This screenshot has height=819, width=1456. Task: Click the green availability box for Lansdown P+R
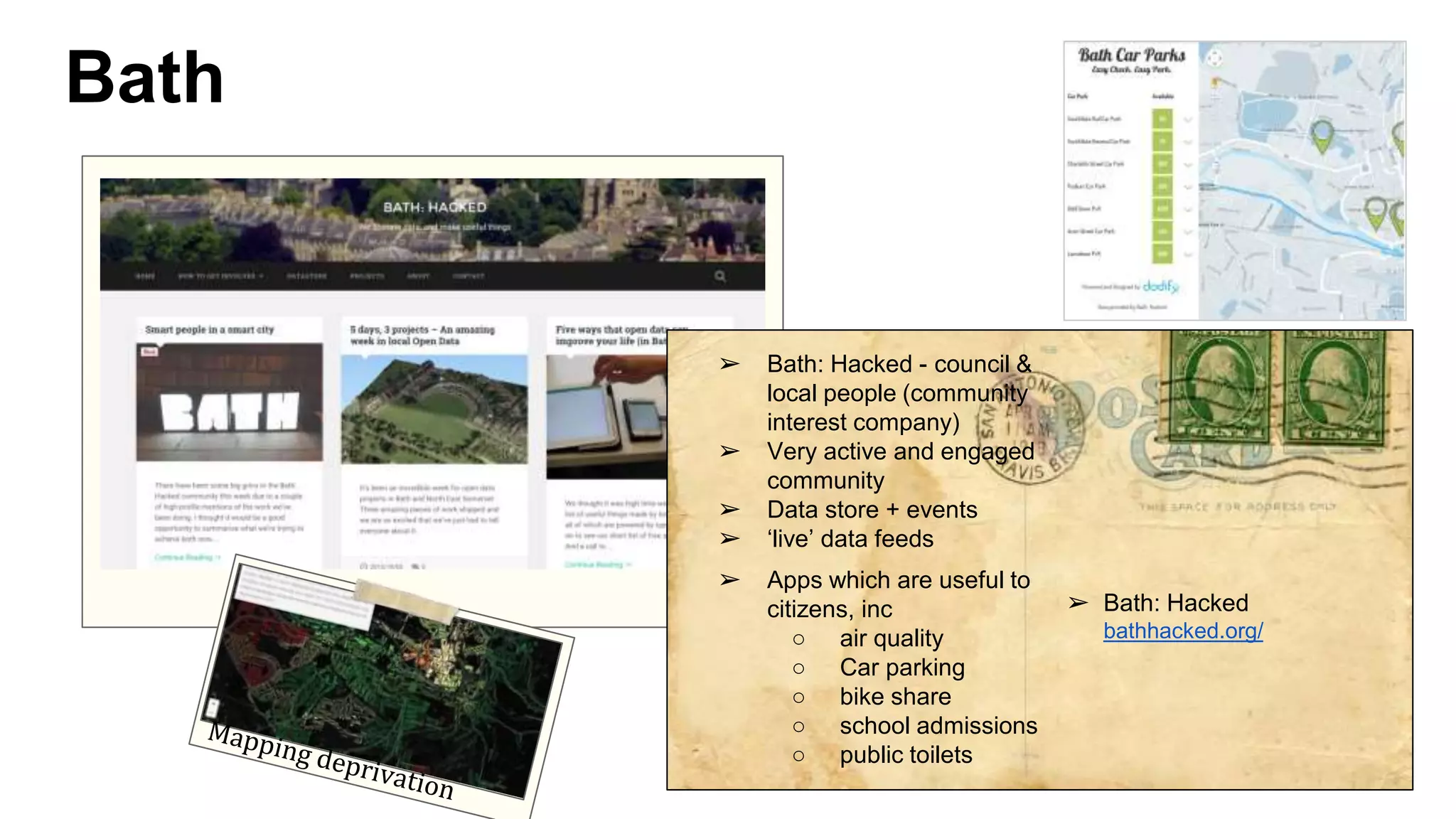(1162, 254)
